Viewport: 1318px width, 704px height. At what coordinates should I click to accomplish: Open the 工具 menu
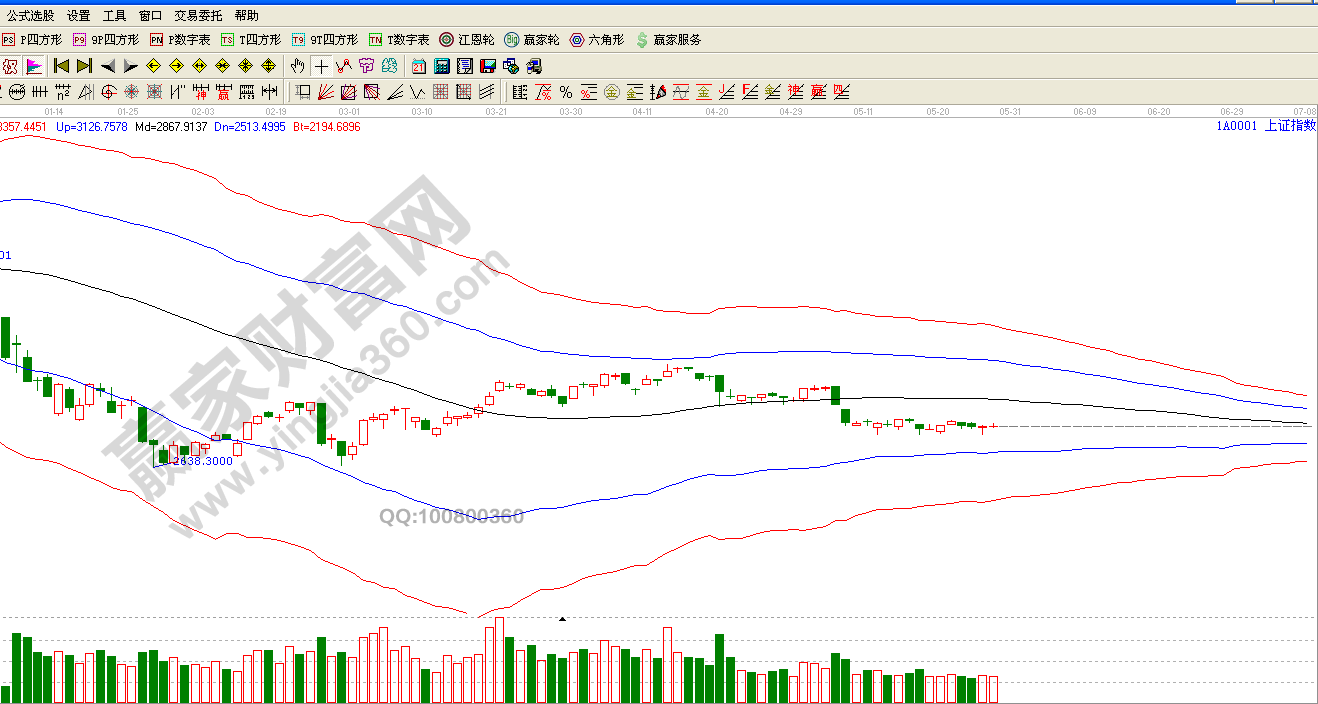click(x=115, y=16)
